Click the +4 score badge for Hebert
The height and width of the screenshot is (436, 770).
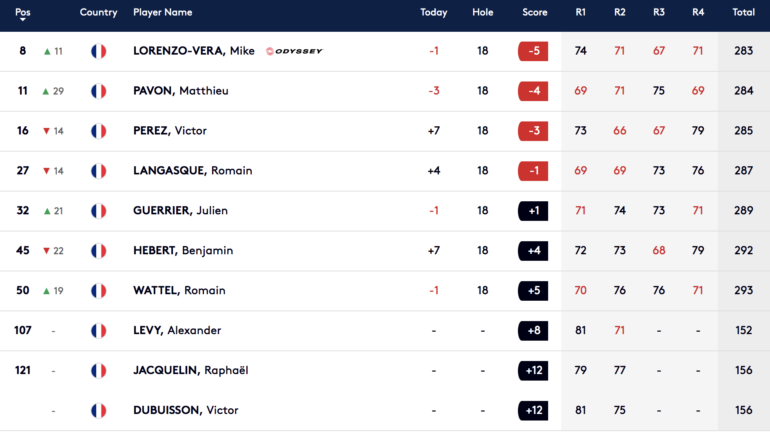tap(533, 251)
